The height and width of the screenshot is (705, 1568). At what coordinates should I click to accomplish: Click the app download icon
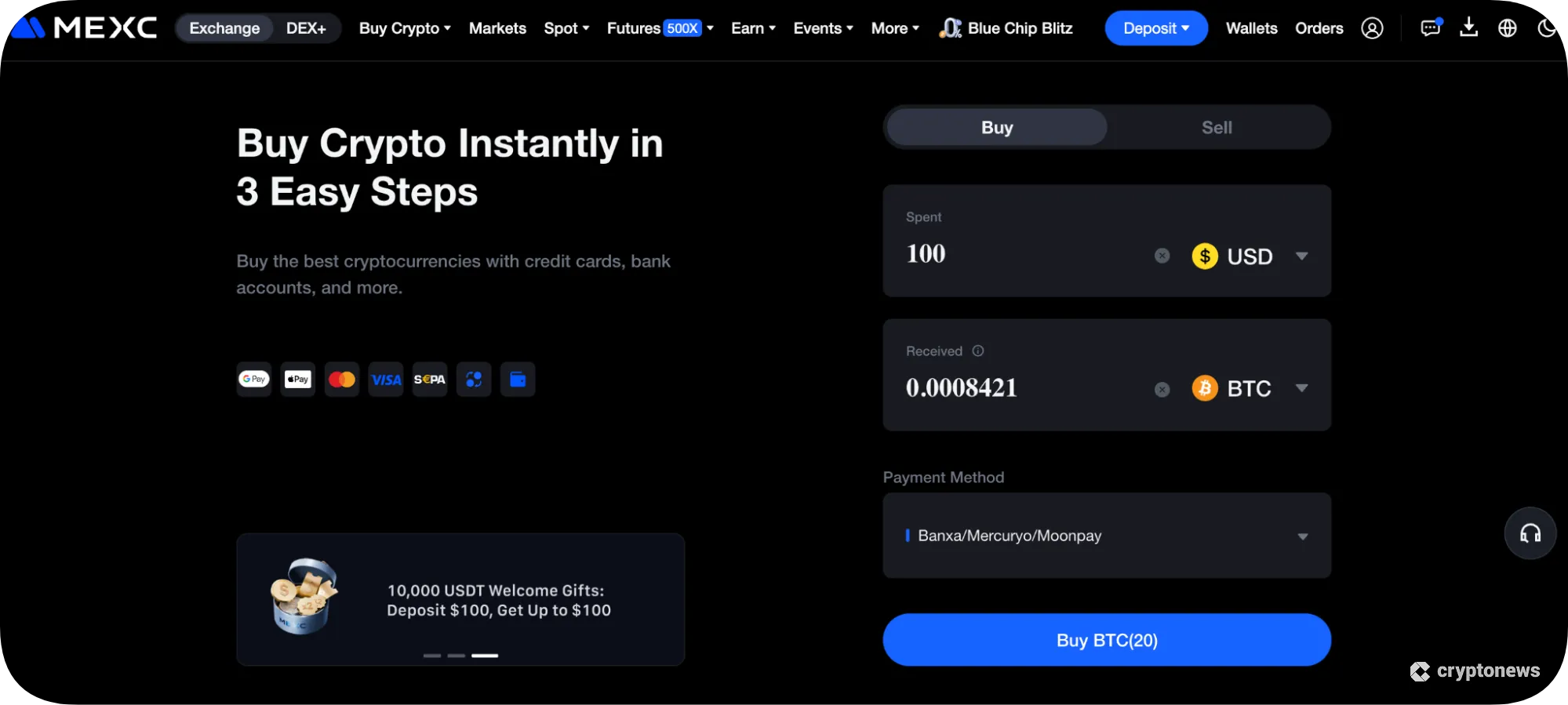pyautogui.click(x=1468, y=27)
